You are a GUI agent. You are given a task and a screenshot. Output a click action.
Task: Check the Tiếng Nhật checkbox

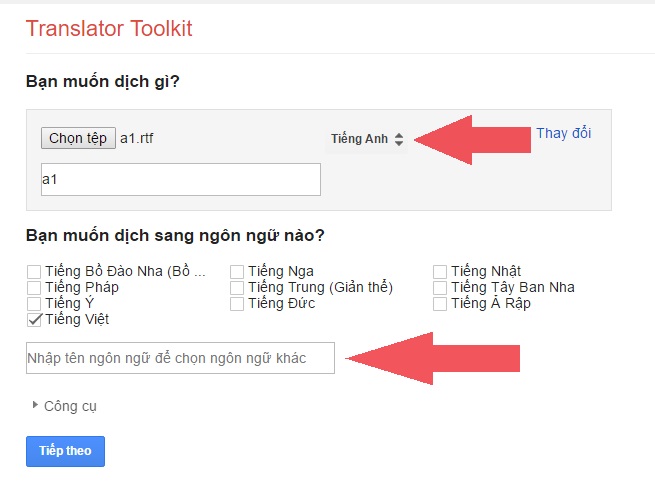point(440,272)
